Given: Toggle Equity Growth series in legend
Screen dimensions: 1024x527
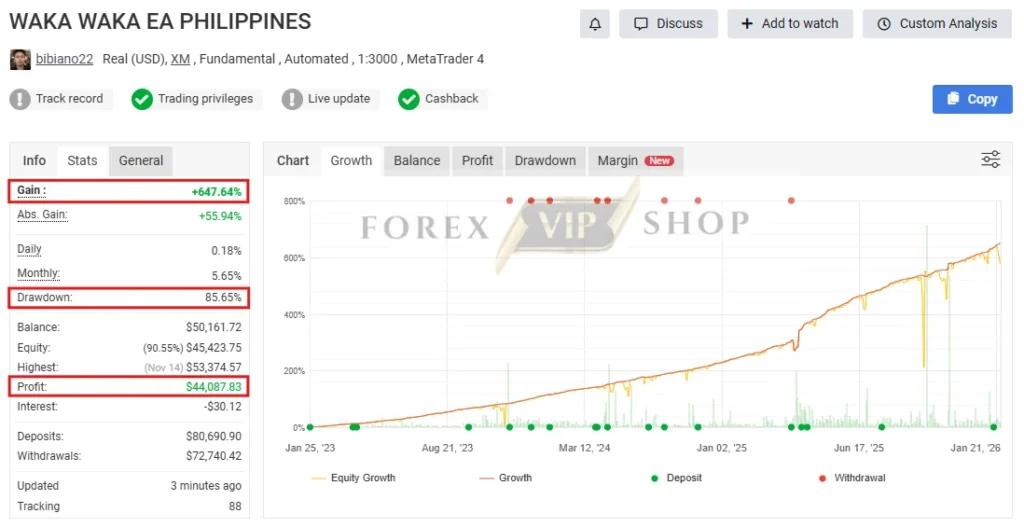Looking at the screenshot, I should 354,478.
